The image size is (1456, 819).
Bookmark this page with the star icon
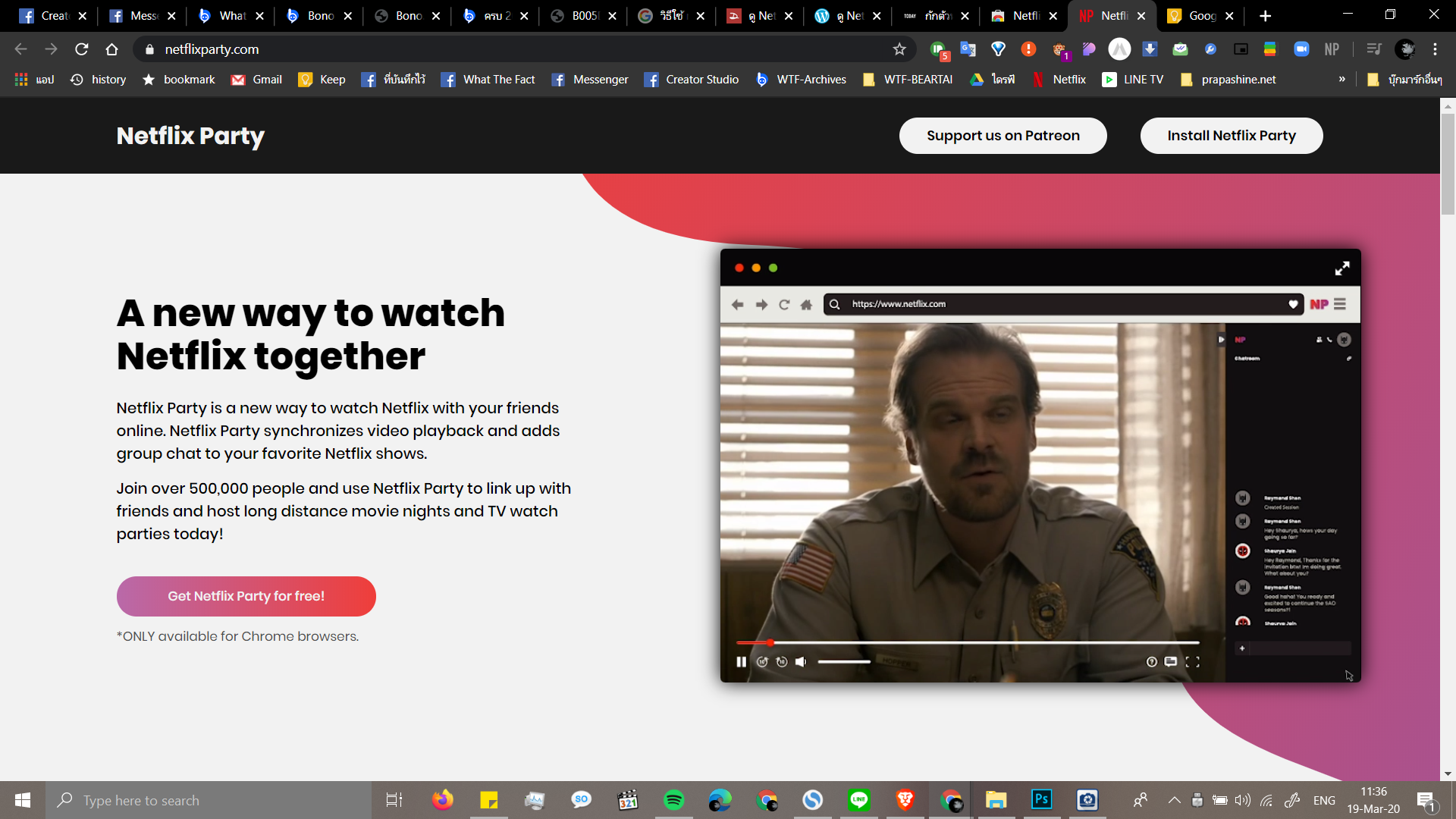(x=899, y=49)
